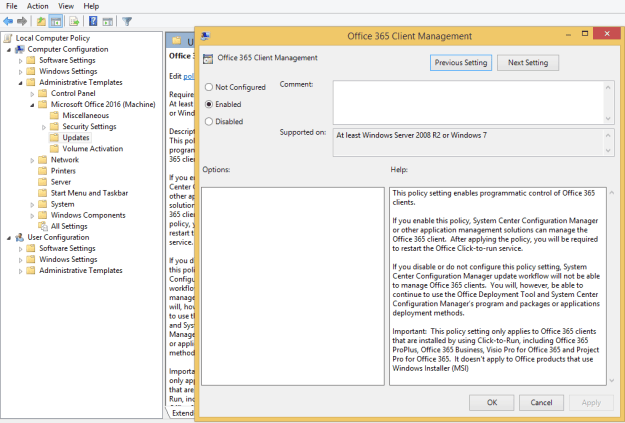Image resolution: width=625 pixels, height=423 pixels.
Task: Click the Local Computer Policy root icon
Action: (8, 38)
